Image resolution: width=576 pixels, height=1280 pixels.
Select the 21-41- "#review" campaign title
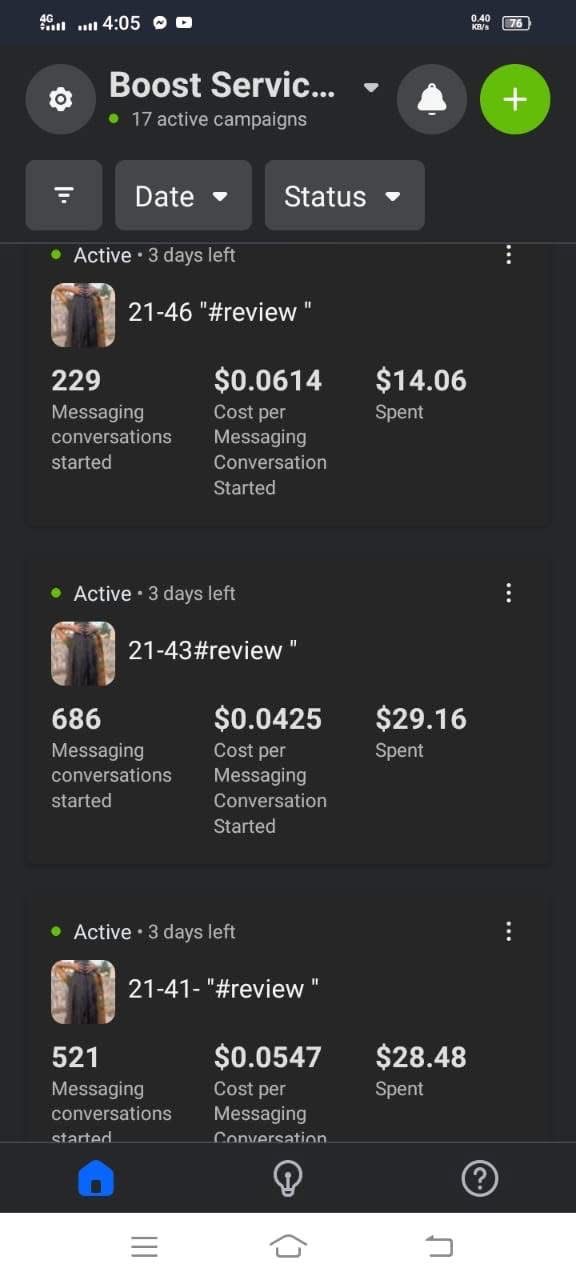(223, 989)
